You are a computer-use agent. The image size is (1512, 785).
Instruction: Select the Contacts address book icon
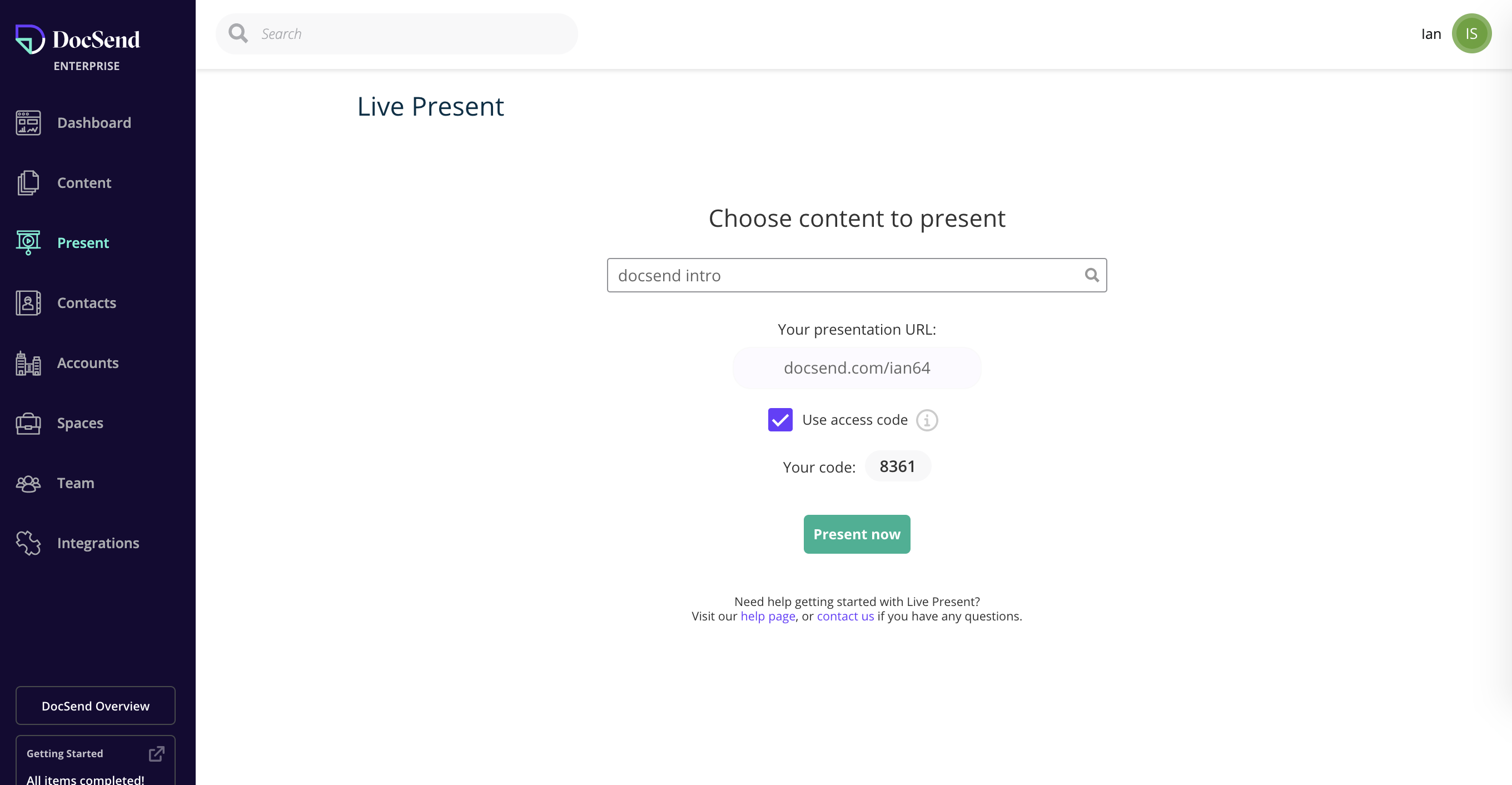click(28, 303)
